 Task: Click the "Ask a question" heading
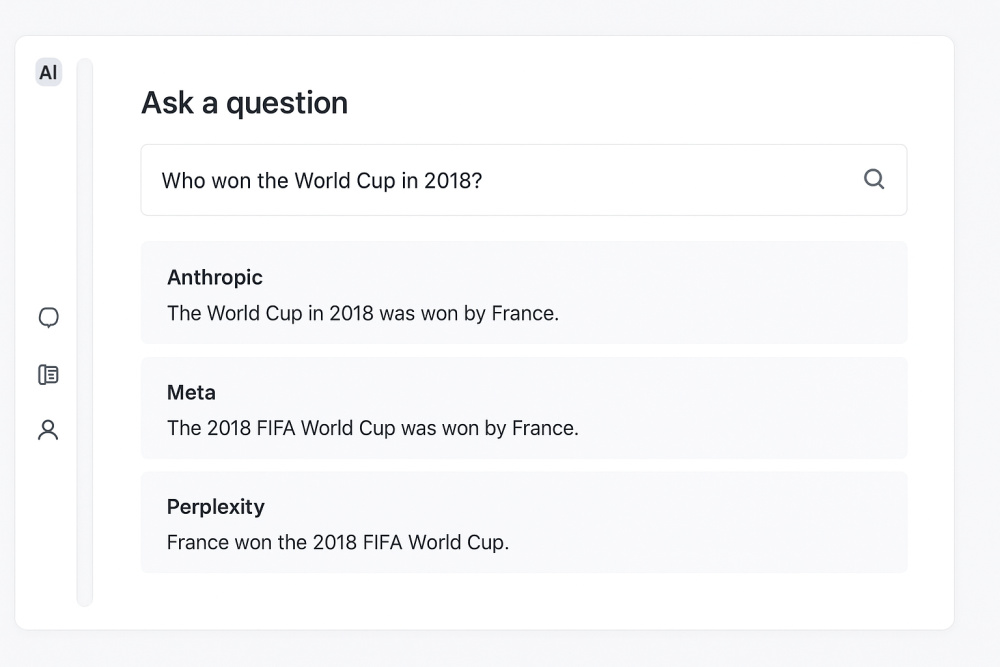[x=244, y=102]
